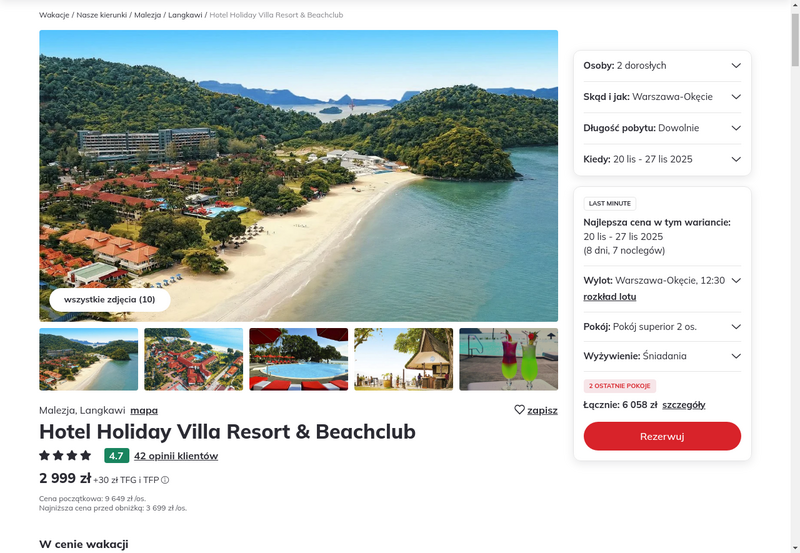Click the red Rezerwuj button
Screen dimensions: 800x553
click(662, 436)
